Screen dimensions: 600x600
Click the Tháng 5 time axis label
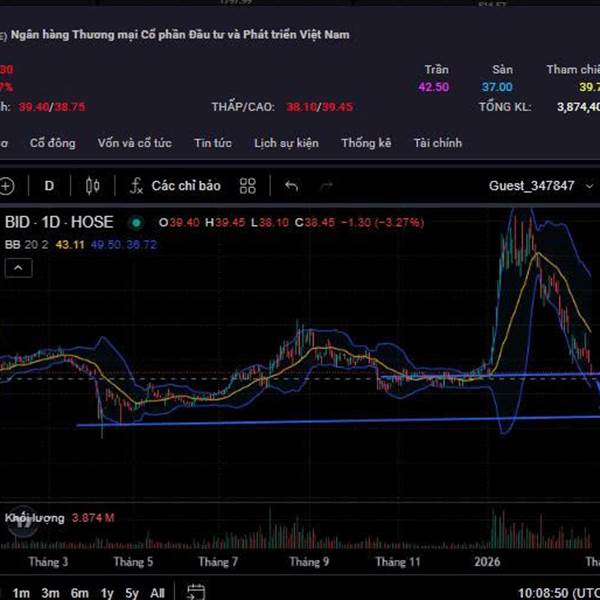click(133, 562)
